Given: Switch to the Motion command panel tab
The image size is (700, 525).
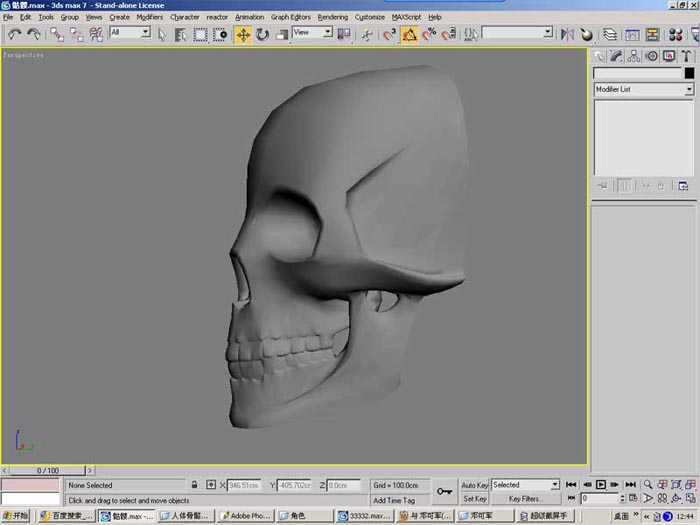Looking at the screenshot, I should click(651, 56).
